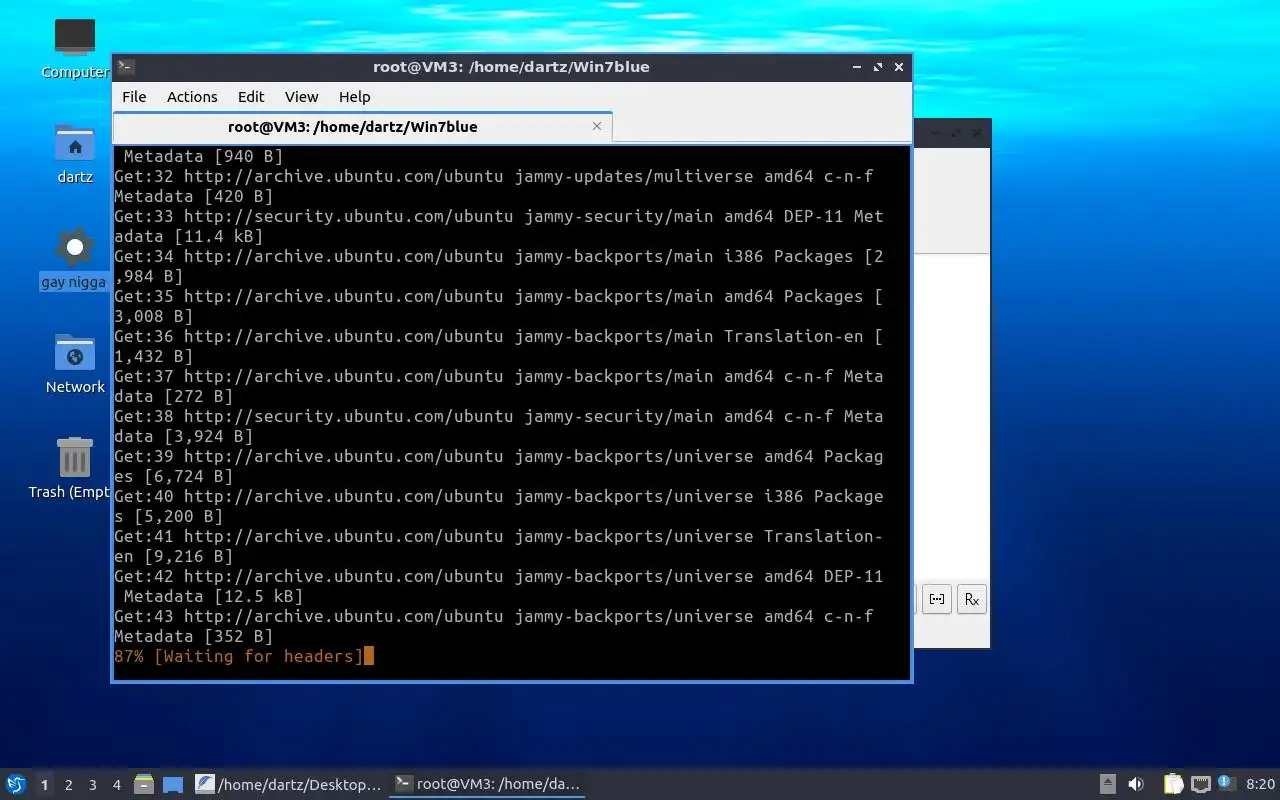The image size is (1280, 800).
Task: Open the volume control tray icon
Action: pos(1136,784)
